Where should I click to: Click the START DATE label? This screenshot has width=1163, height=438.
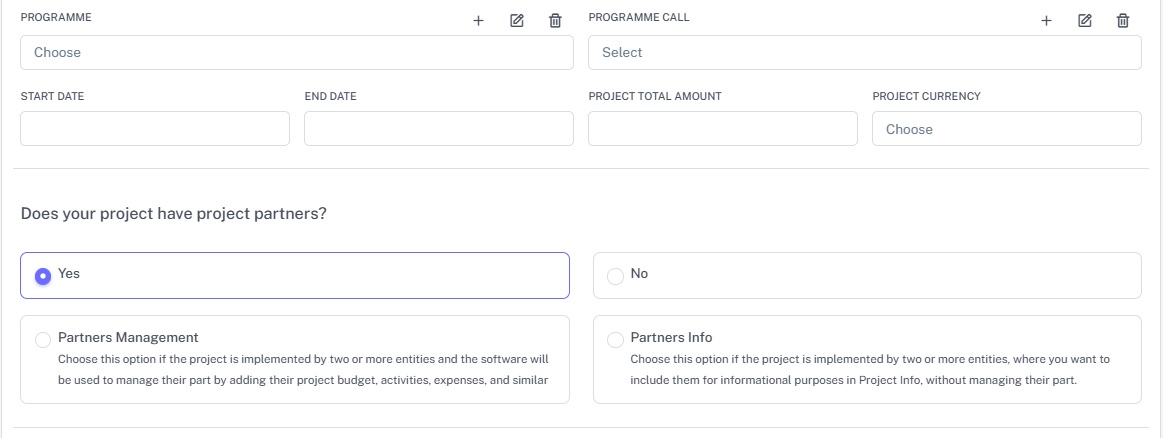(52, 96)
